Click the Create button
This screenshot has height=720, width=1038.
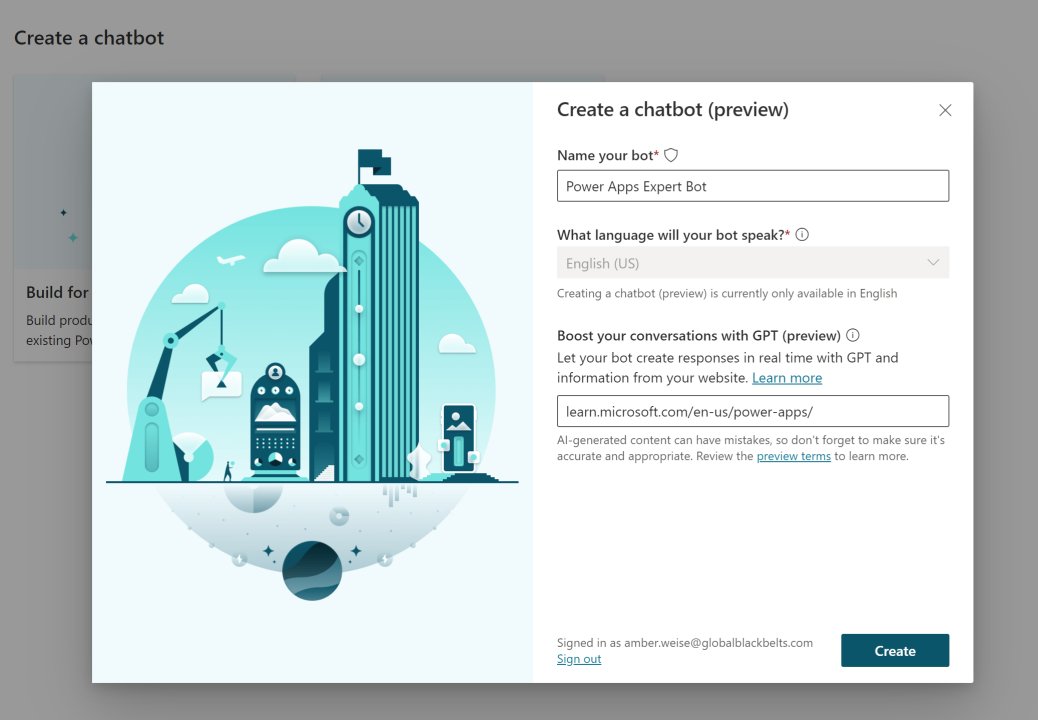pos(894,650)
